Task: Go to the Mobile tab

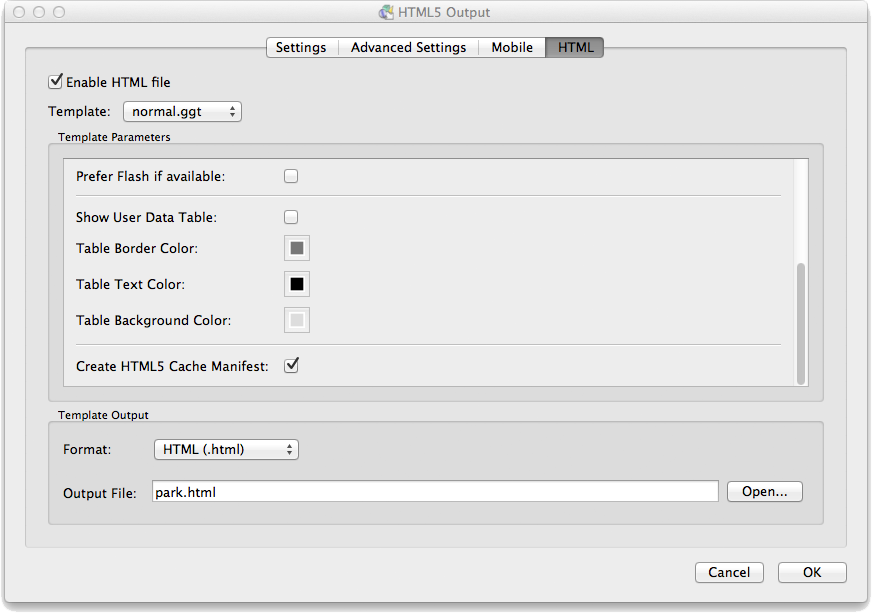Action: (x=512, y=47)
